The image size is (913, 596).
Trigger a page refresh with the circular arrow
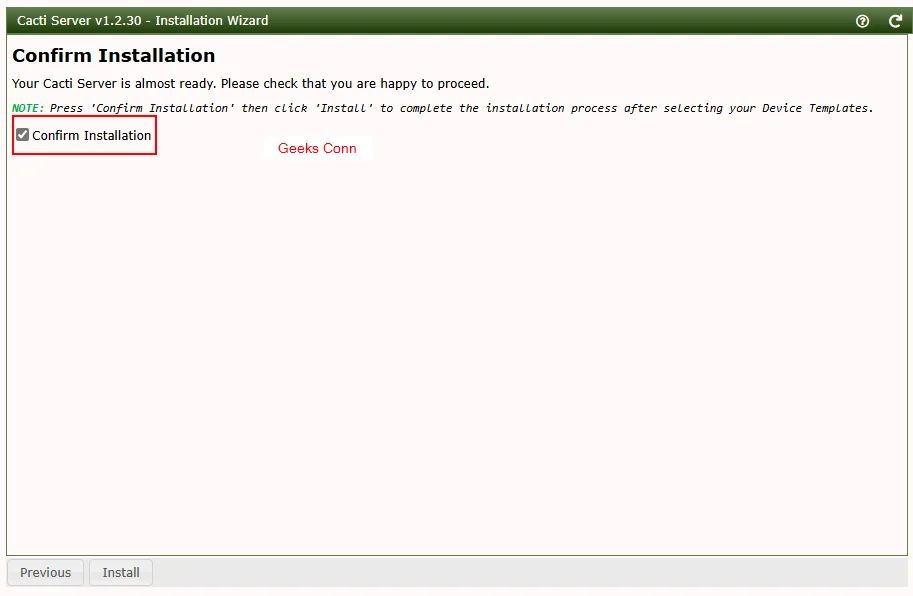895,20
